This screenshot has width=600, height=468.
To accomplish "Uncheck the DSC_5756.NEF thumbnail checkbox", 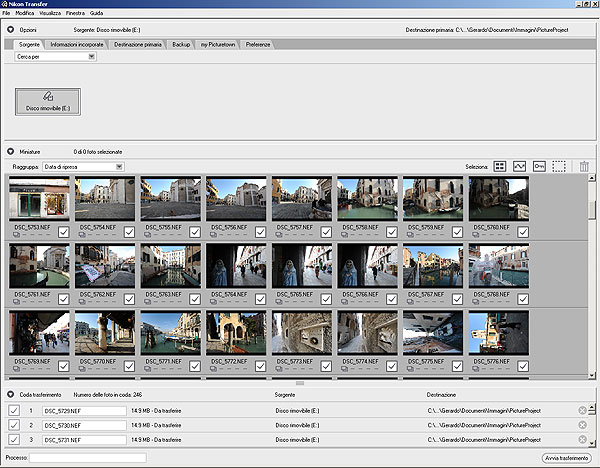I will [x=261, y=232].
